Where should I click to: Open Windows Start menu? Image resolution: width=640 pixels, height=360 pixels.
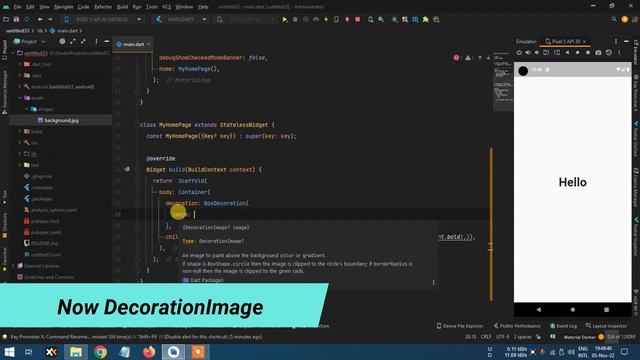(x=9, y=351)
